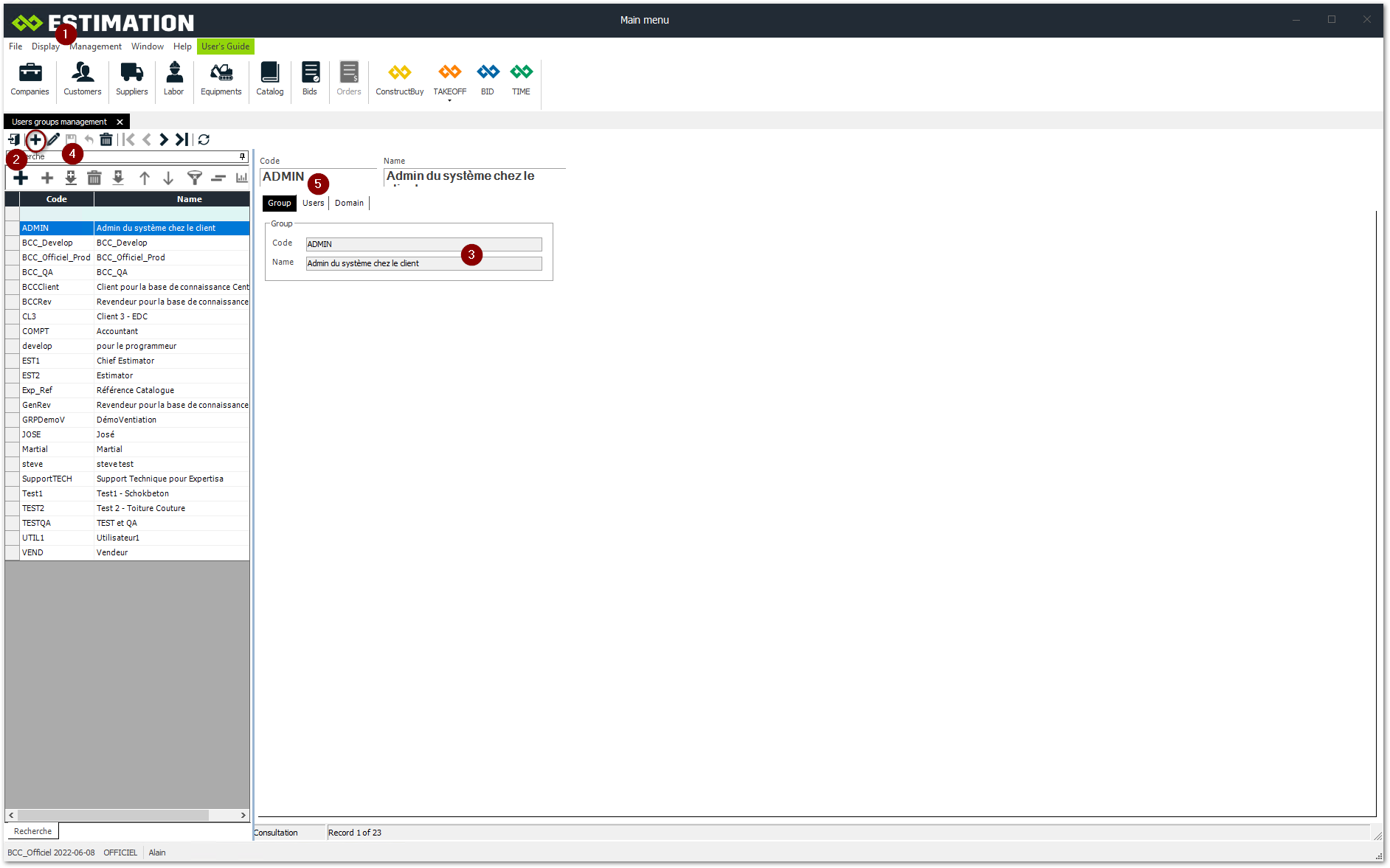
Task: Open the Equipments module
Action: (221, 79)
